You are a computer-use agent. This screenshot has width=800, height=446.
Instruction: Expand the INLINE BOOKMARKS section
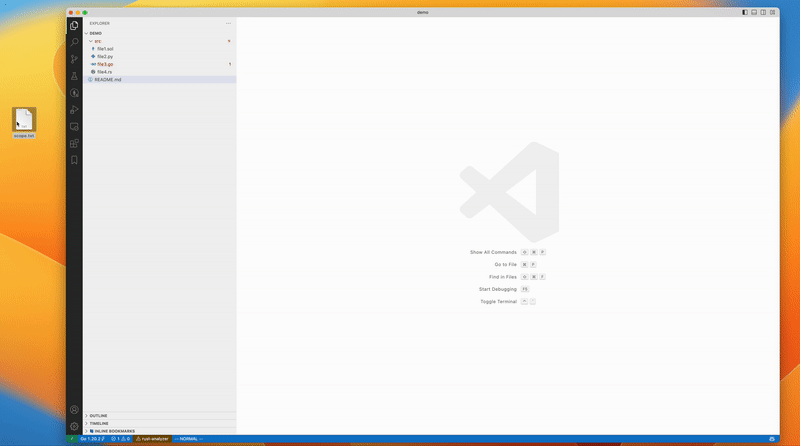click(x=160, y=431)
